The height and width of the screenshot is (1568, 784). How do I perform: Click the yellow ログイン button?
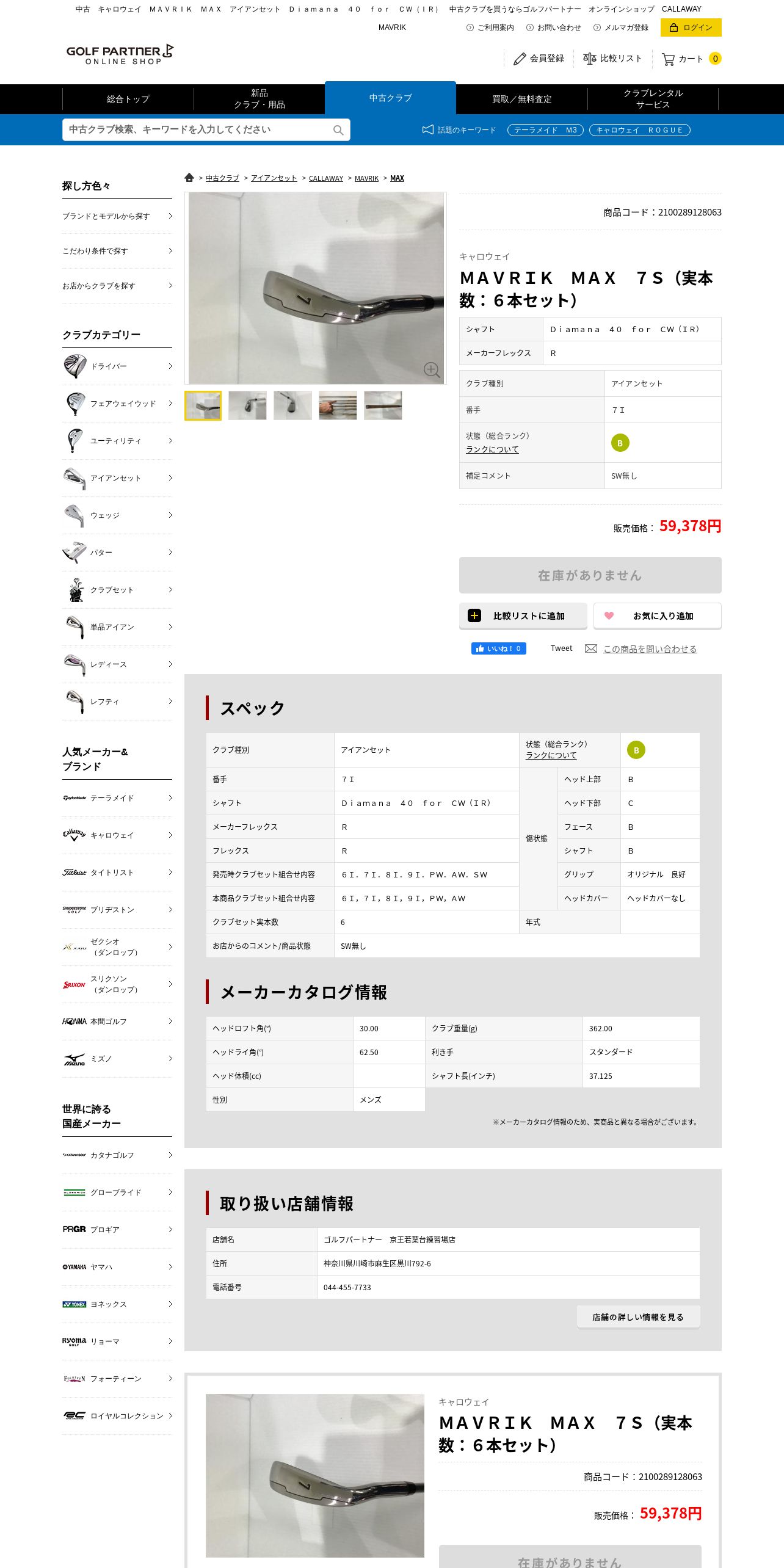(691, 27)
